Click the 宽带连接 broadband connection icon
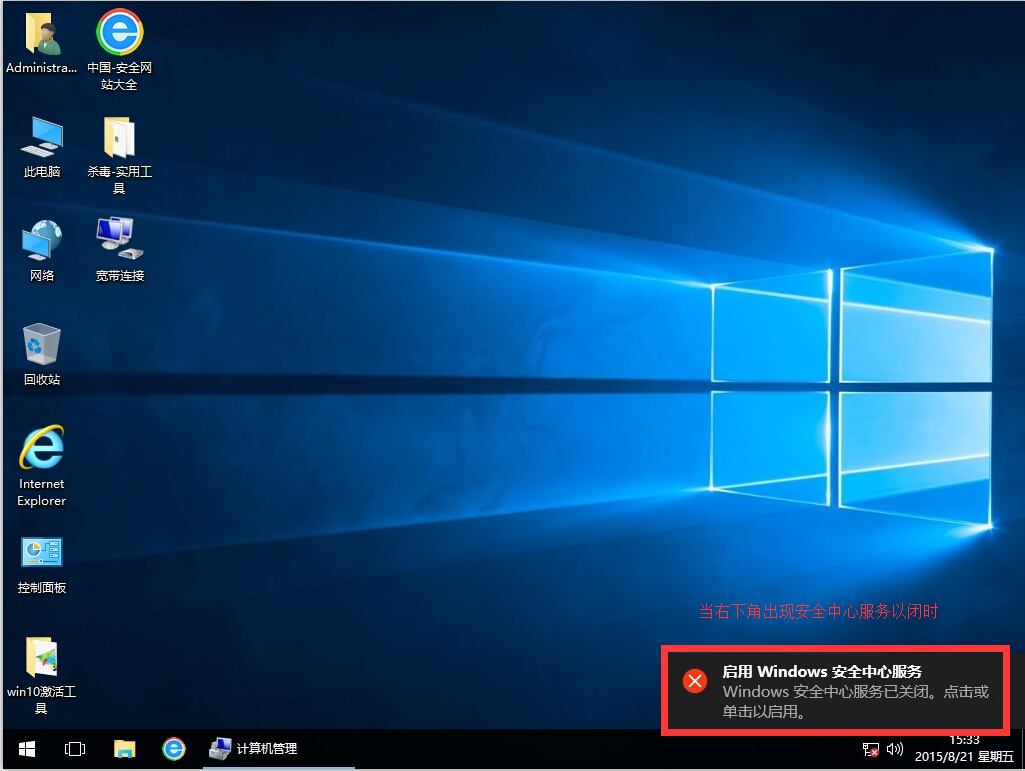 tap(119, 242)
